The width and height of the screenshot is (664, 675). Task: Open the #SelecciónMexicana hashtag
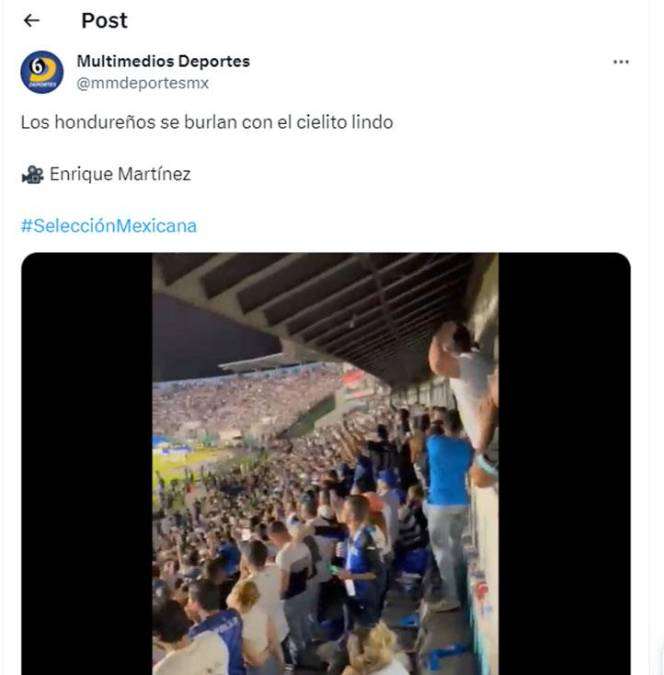108,226
